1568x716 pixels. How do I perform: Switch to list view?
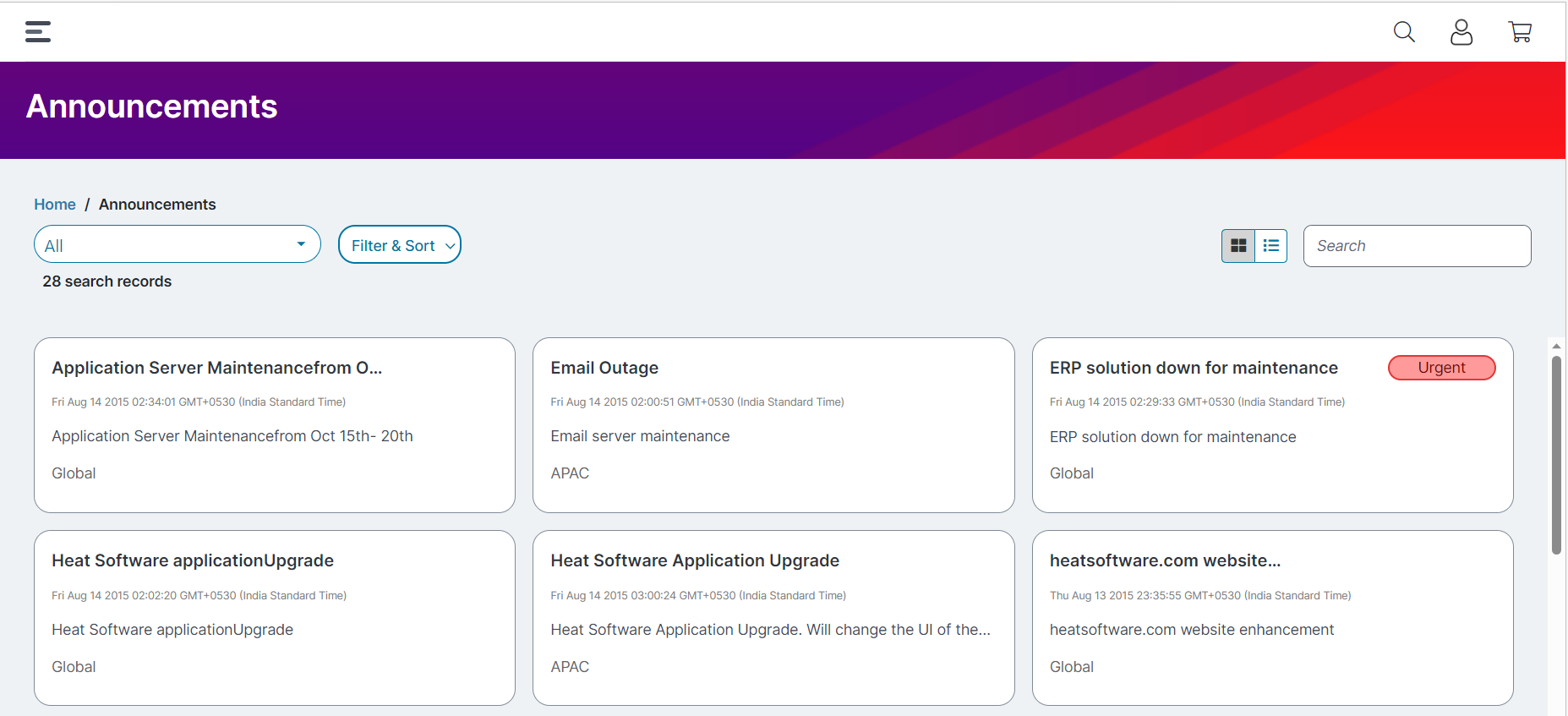click(x=1271, y=246)
